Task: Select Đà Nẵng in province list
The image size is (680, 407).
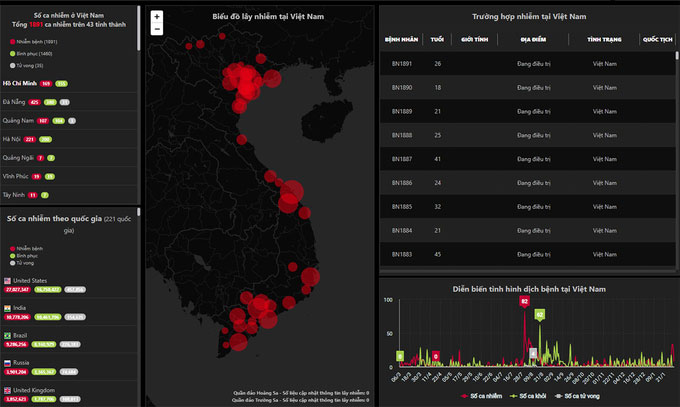Action: coord(14,102)
